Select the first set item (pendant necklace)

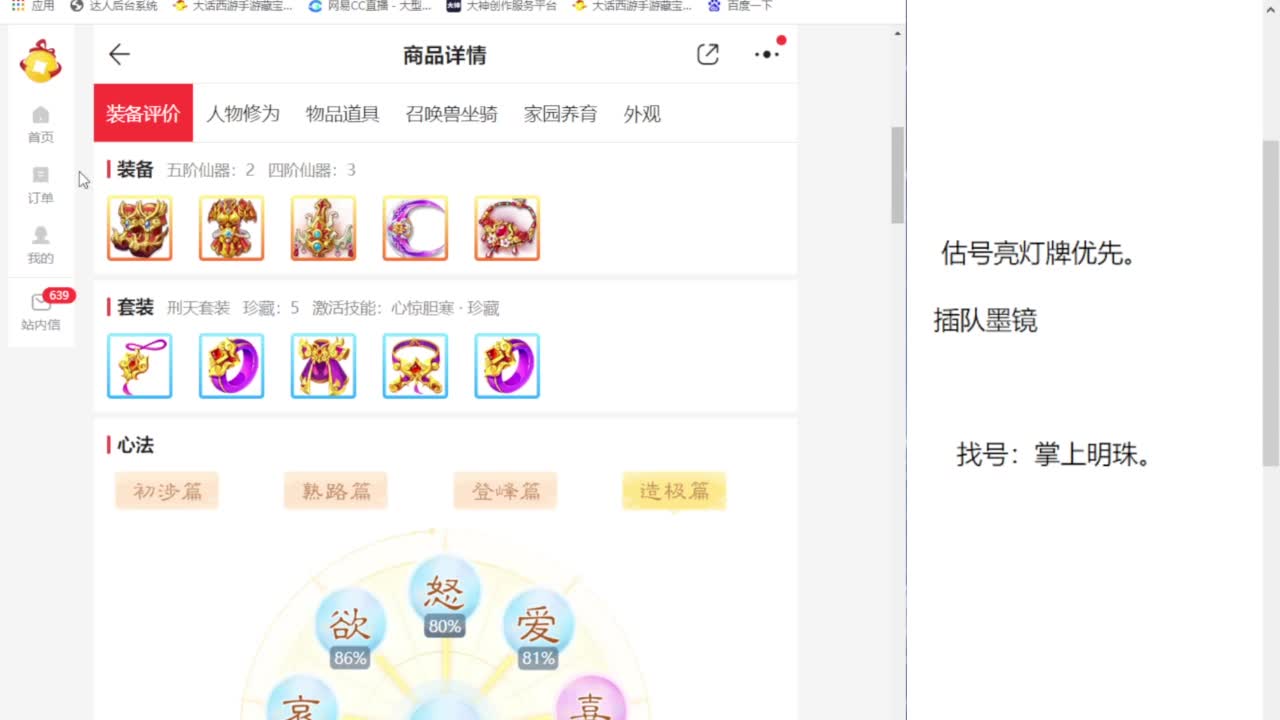[140, 366]
